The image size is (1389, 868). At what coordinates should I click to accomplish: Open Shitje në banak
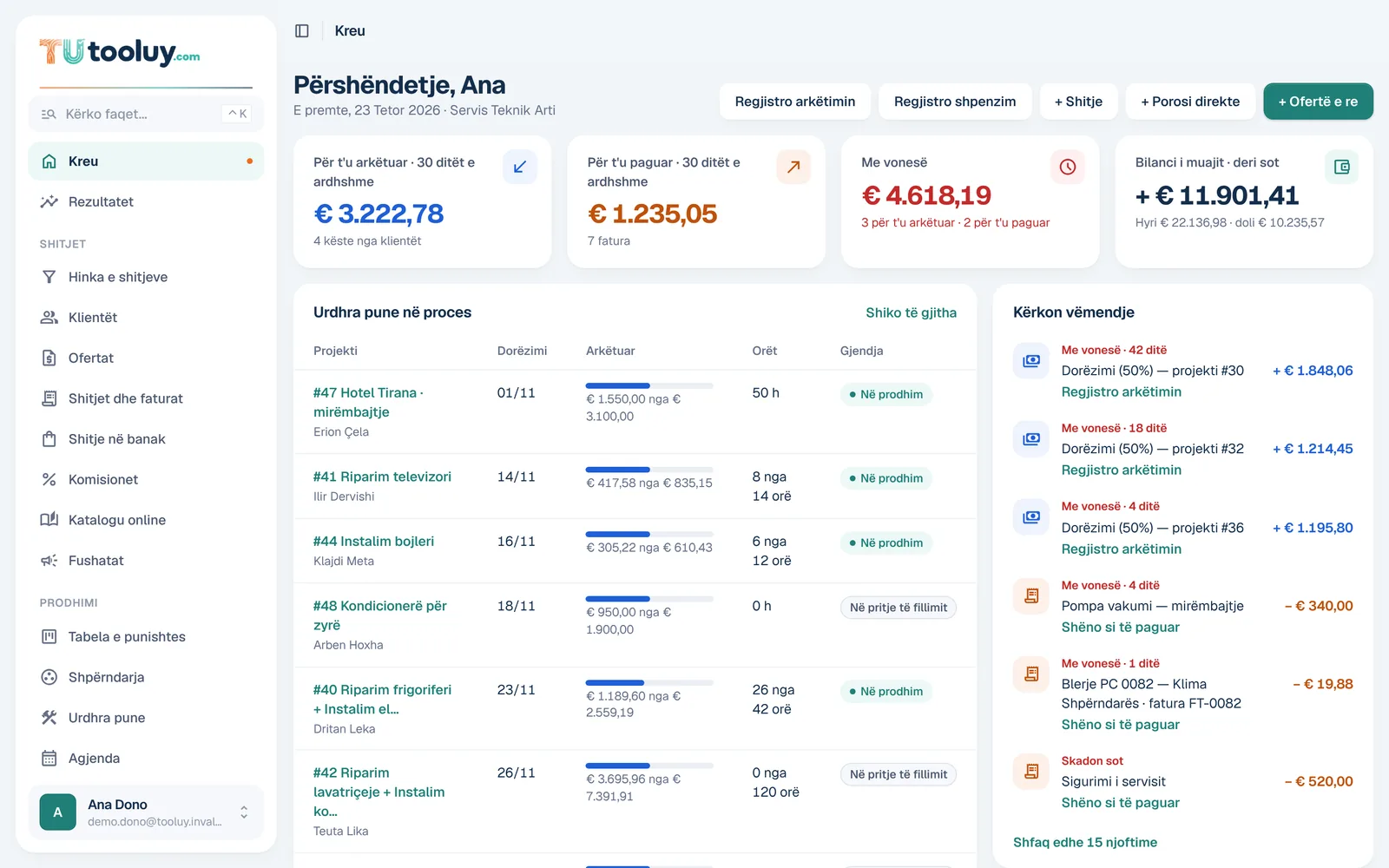pyautogui.click(x=146, y=439)
